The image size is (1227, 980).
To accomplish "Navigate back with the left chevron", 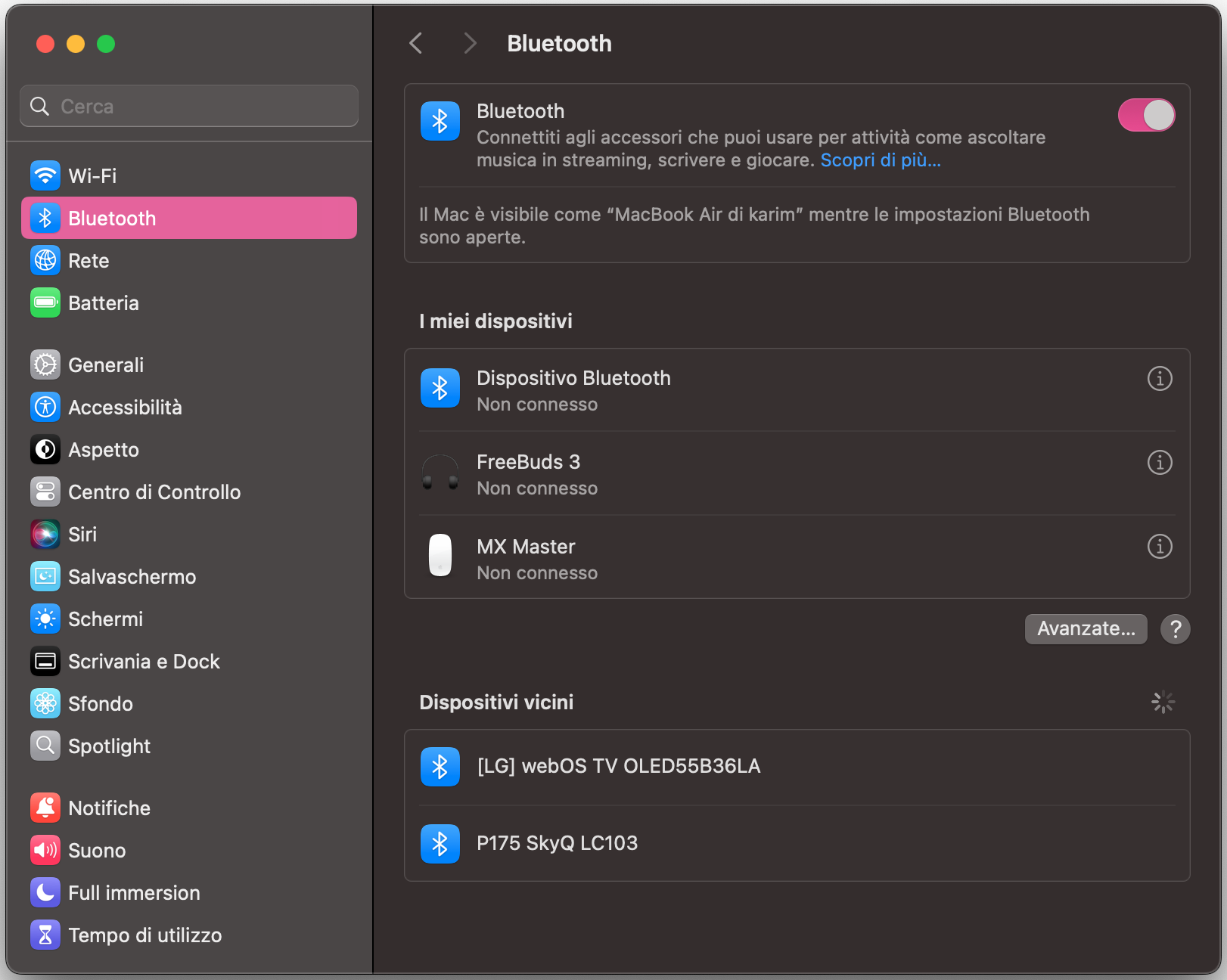I will (415, 43).
